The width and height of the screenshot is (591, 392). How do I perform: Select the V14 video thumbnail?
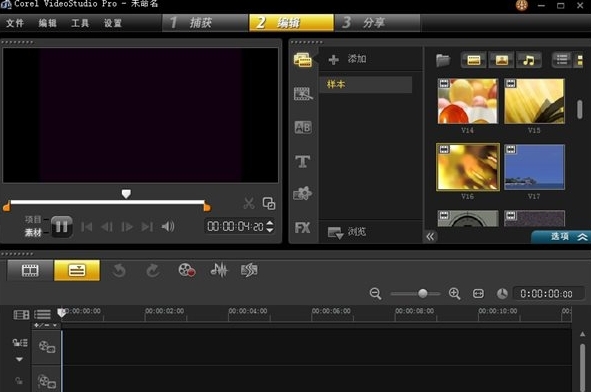(x=468, y=101)
